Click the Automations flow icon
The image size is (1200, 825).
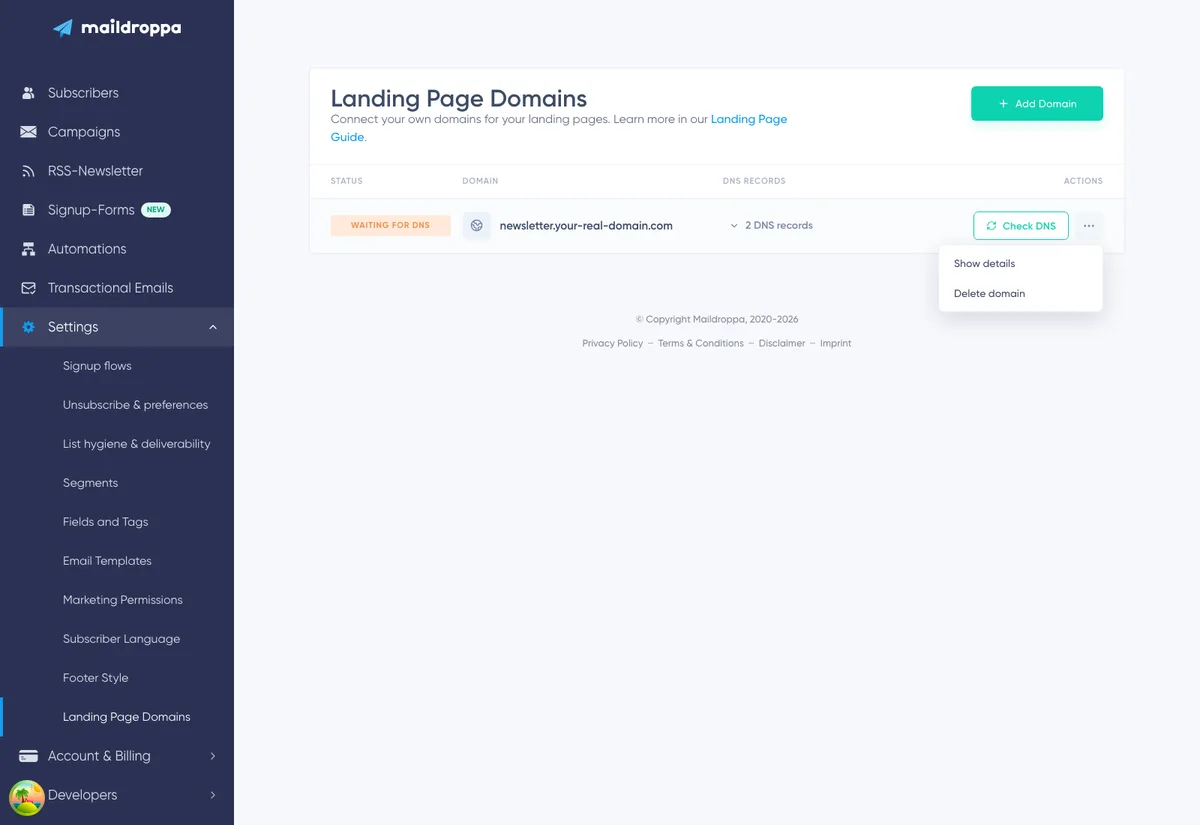[28, 249]
